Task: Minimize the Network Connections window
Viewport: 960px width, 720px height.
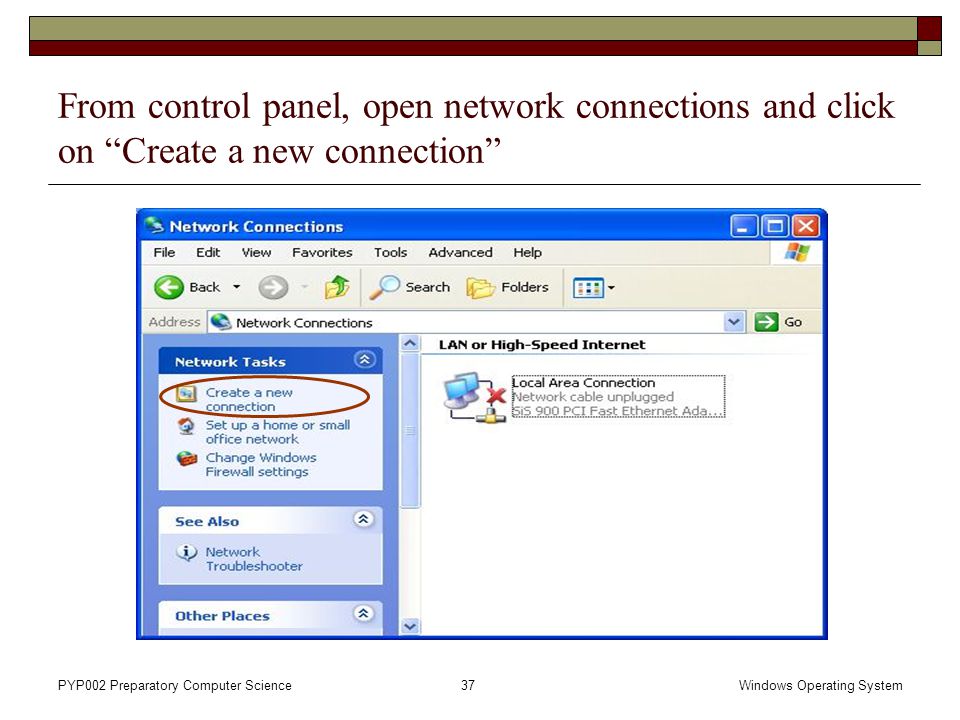Action: click(744, 227)
